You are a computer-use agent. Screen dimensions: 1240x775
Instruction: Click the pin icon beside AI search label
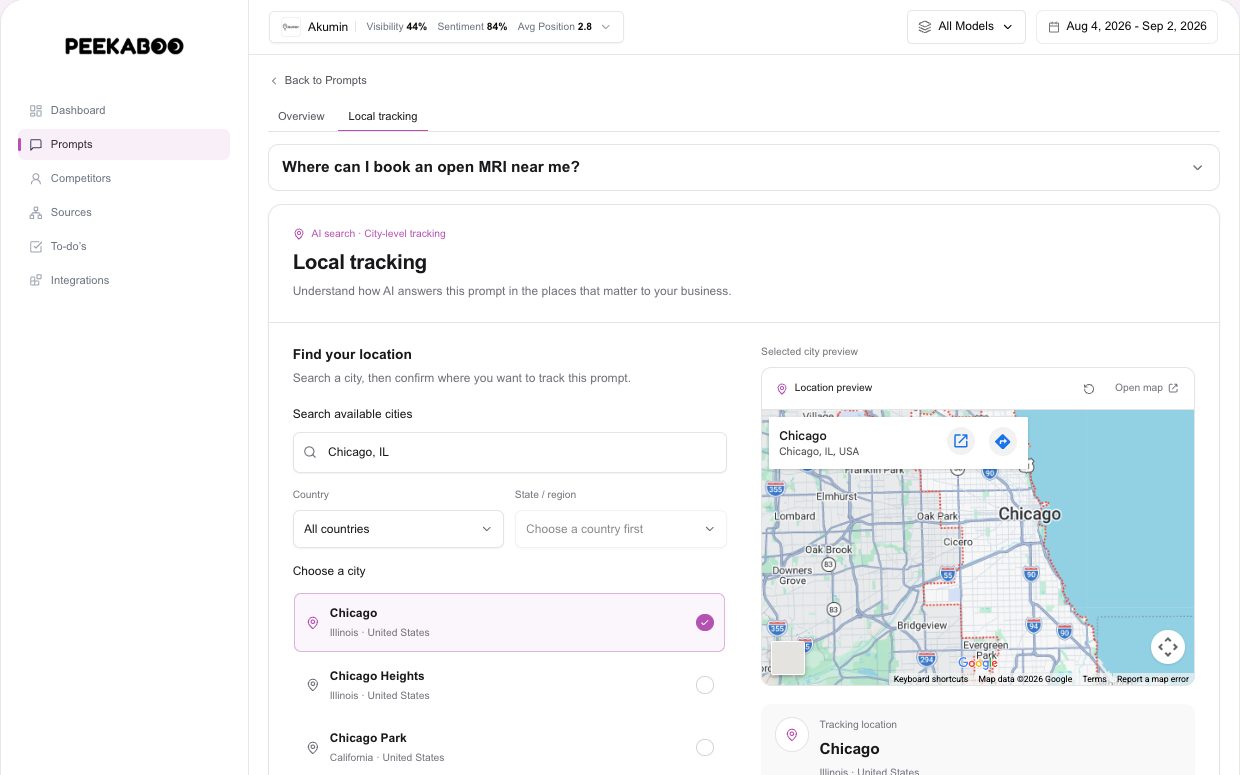(x=299, y=234)
